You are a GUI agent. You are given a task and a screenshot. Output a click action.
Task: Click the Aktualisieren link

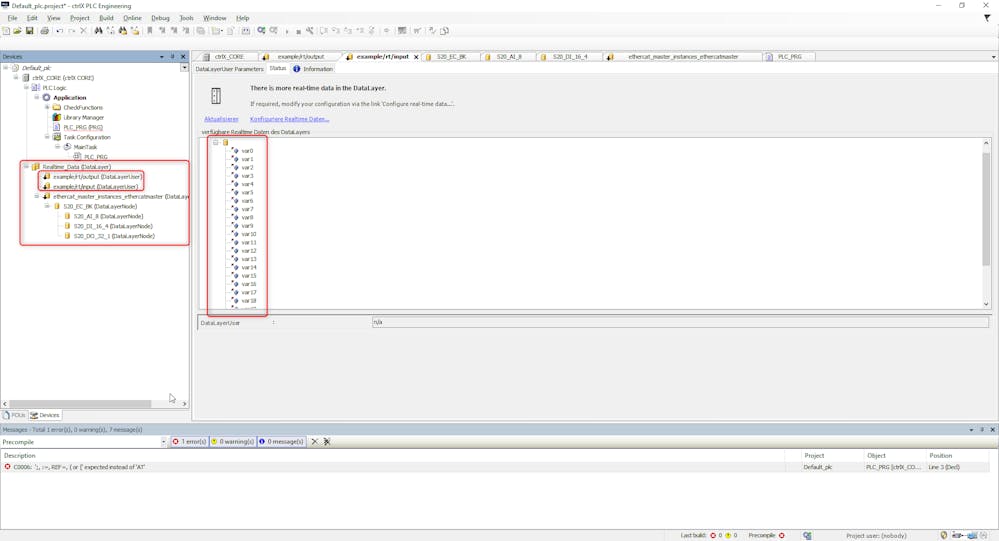click(221, 119)
